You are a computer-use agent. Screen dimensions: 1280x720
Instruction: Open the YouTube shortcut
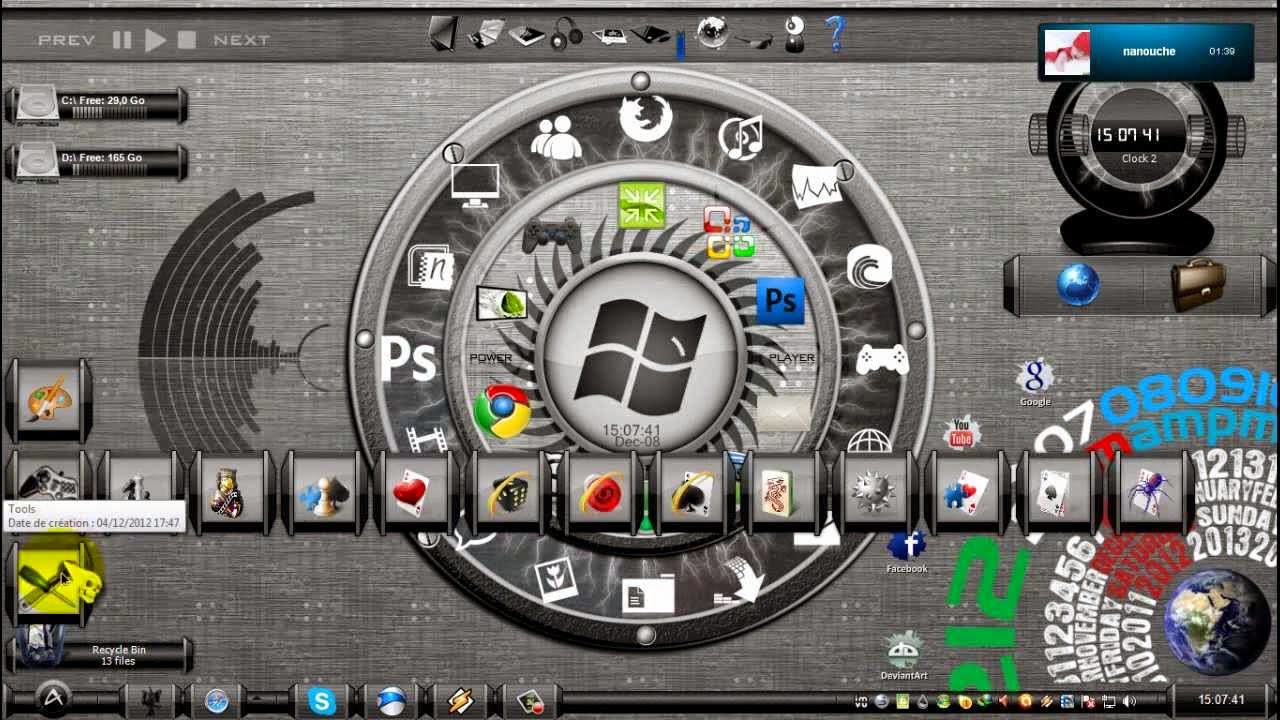(961, 434)
